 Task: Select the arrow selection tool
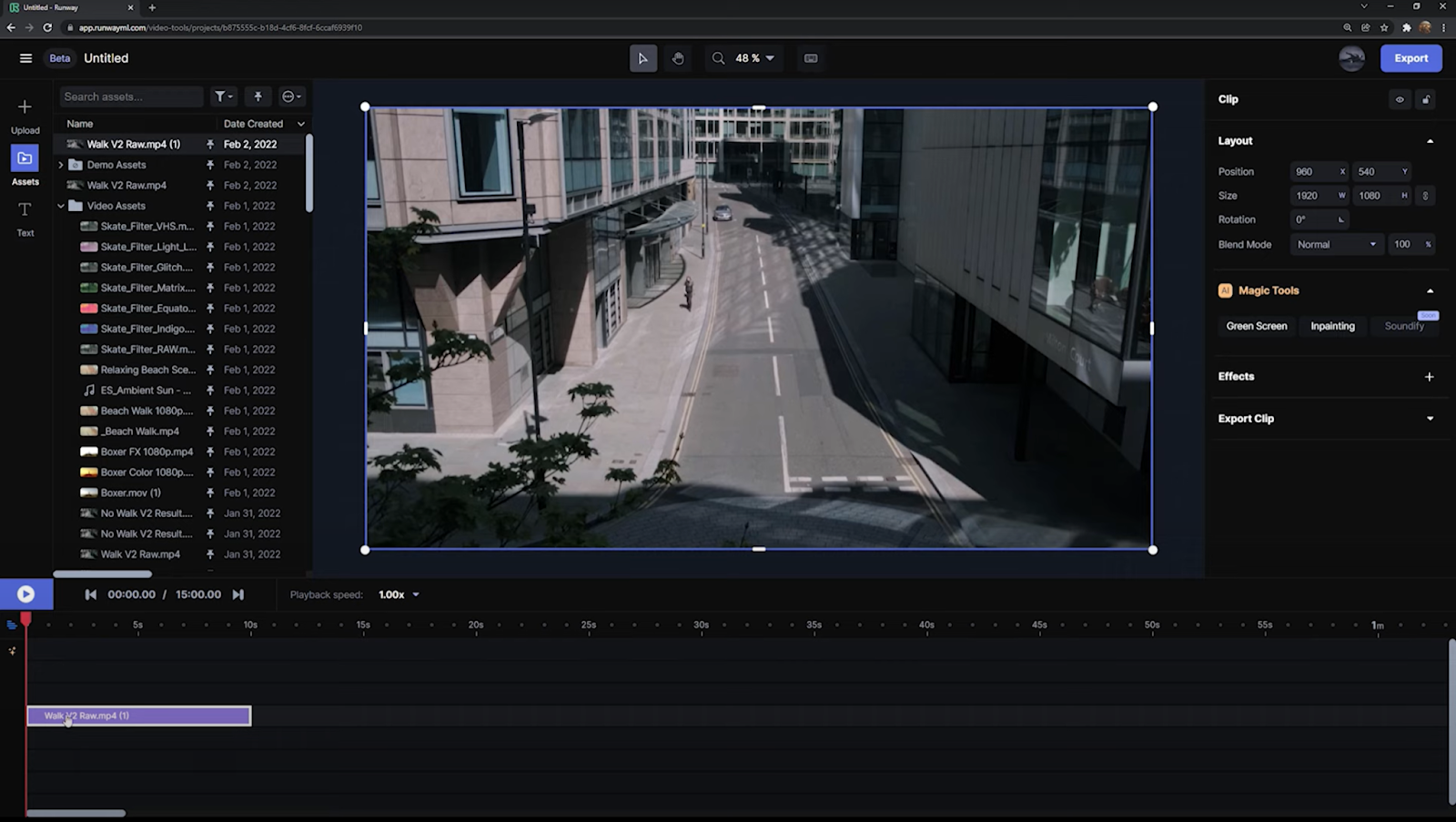tap(643, 58)
